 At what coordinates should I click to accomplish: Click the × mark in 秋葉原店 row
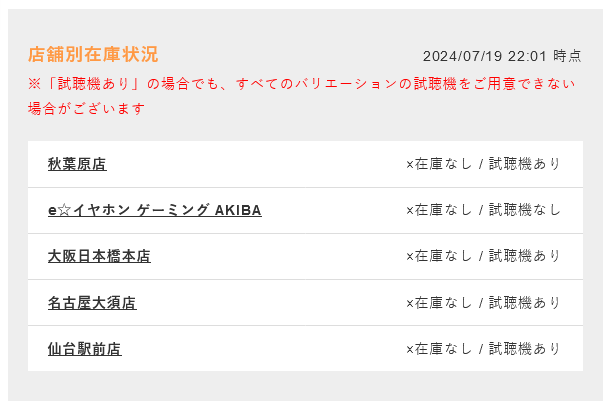pyautogui.click(x=410, y=165)
